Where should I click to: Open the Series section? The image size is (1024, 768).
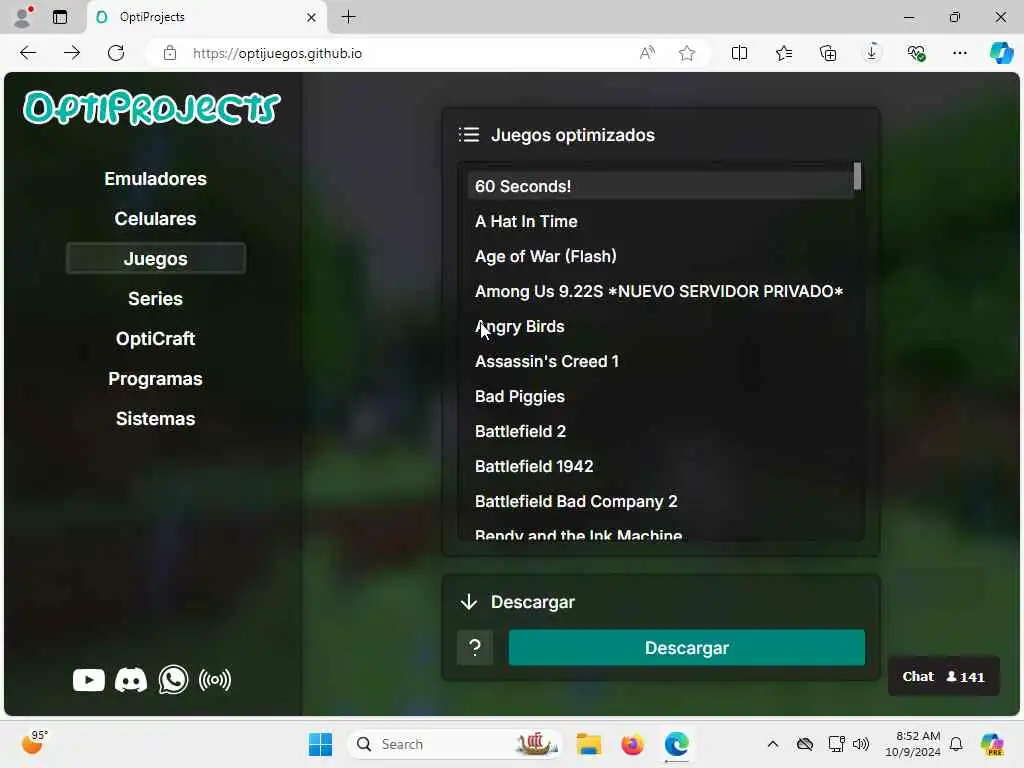click(155, 298)
